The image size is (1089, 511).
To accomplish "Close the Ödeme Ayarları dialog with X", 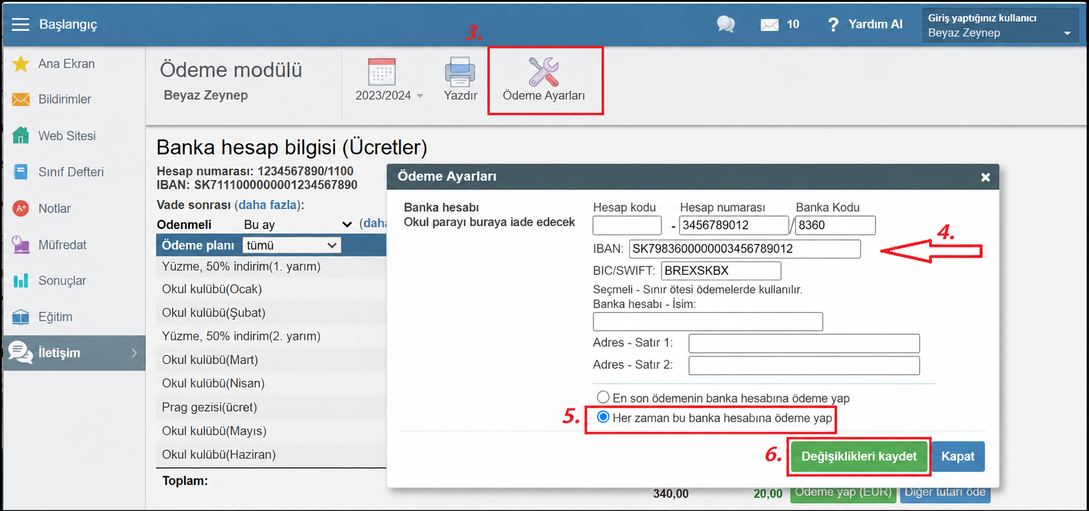I will 985,178.
